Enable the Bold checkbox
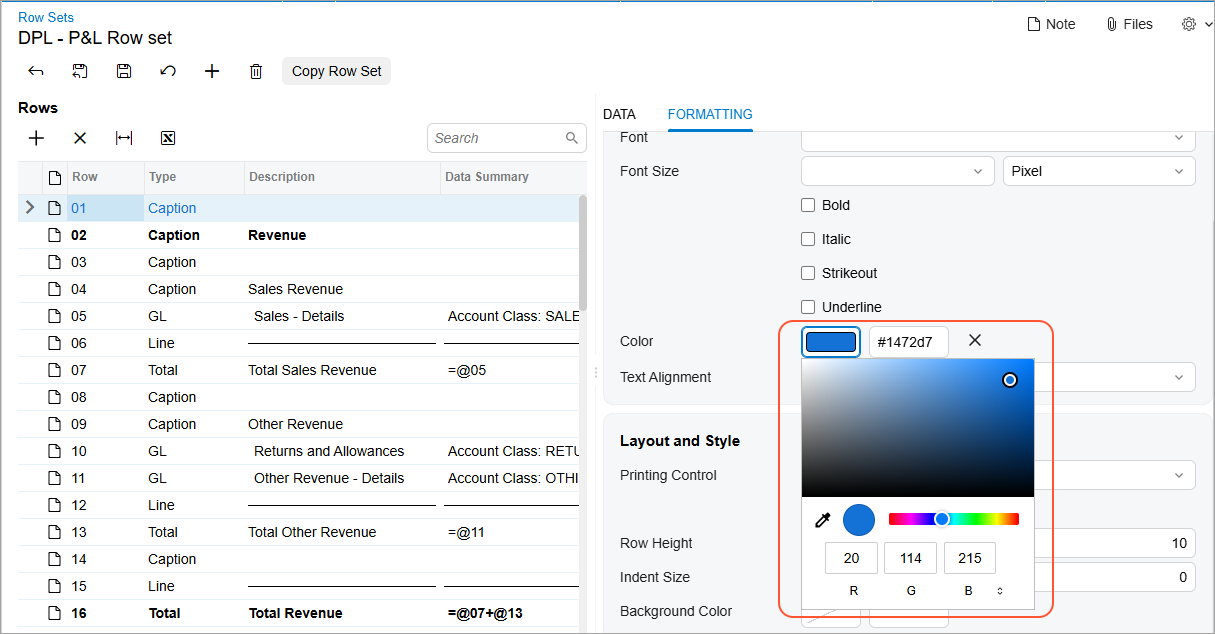Image resolution: width=1215 pixels, height=634 pixels. (x=808, y=205)
